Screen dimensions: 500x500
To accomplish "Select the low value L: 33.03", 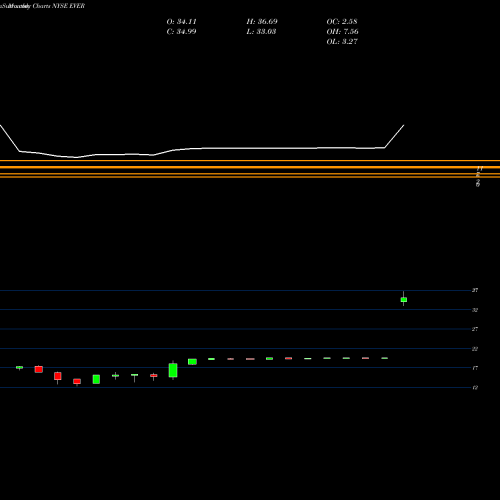I will pos(262,32).
